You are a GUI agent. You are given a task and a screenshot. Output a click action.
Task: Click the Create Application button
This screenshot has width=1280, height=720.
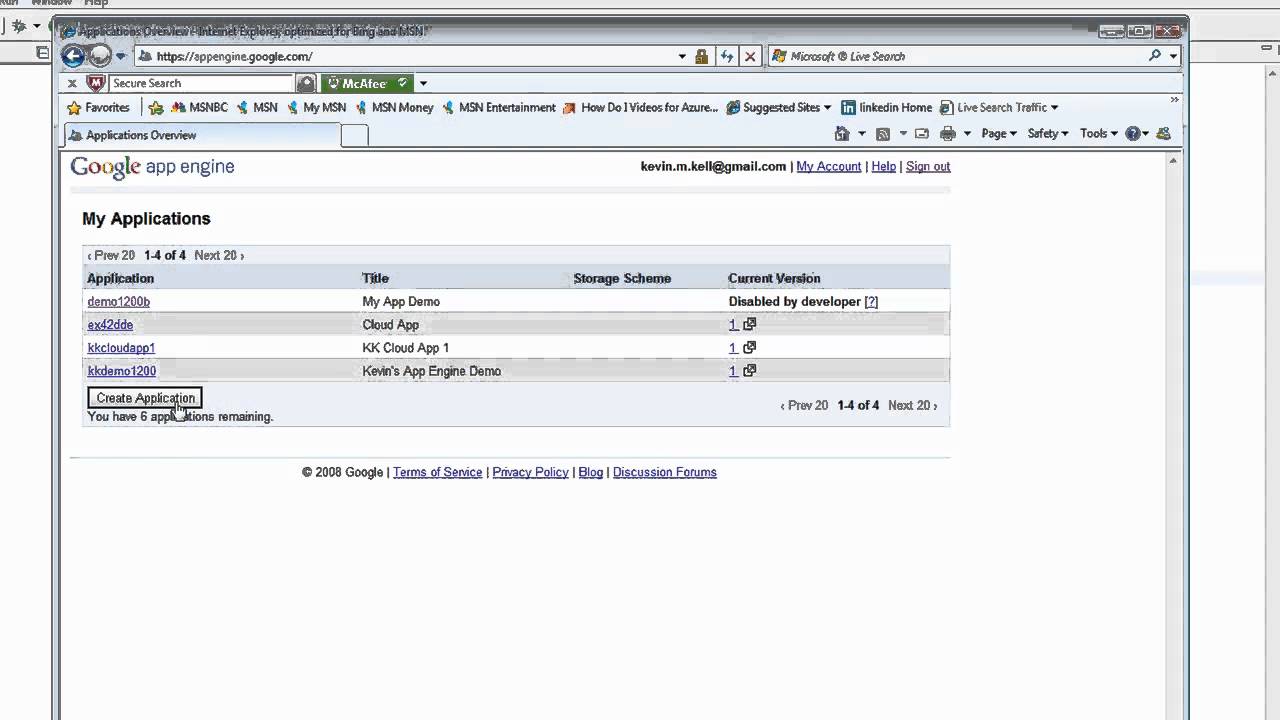tap(144, 398)
